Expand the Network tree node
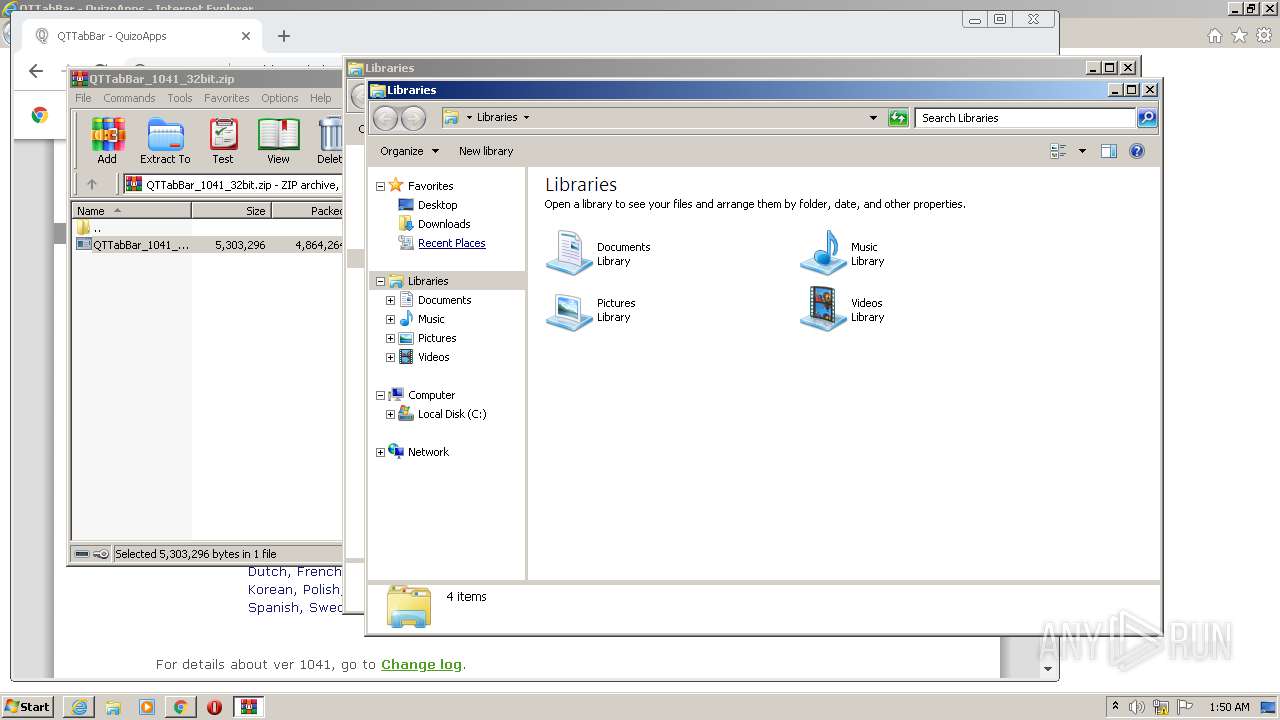The width and height of the screenshot is (1280, 720). click(380, 452)
